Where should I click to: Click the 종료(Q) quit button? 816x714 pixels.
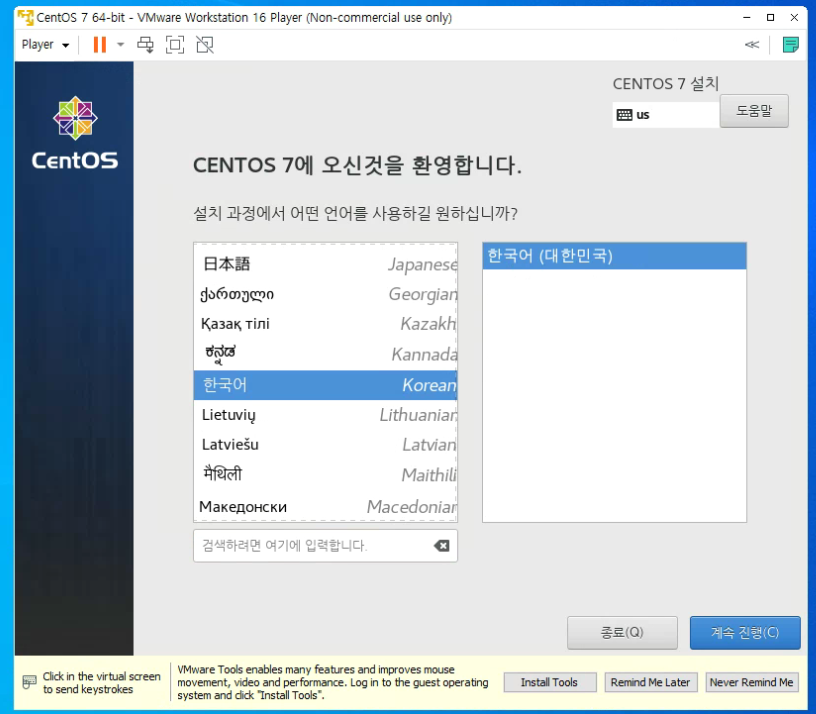pyautogui.click(x=622, y=632)
